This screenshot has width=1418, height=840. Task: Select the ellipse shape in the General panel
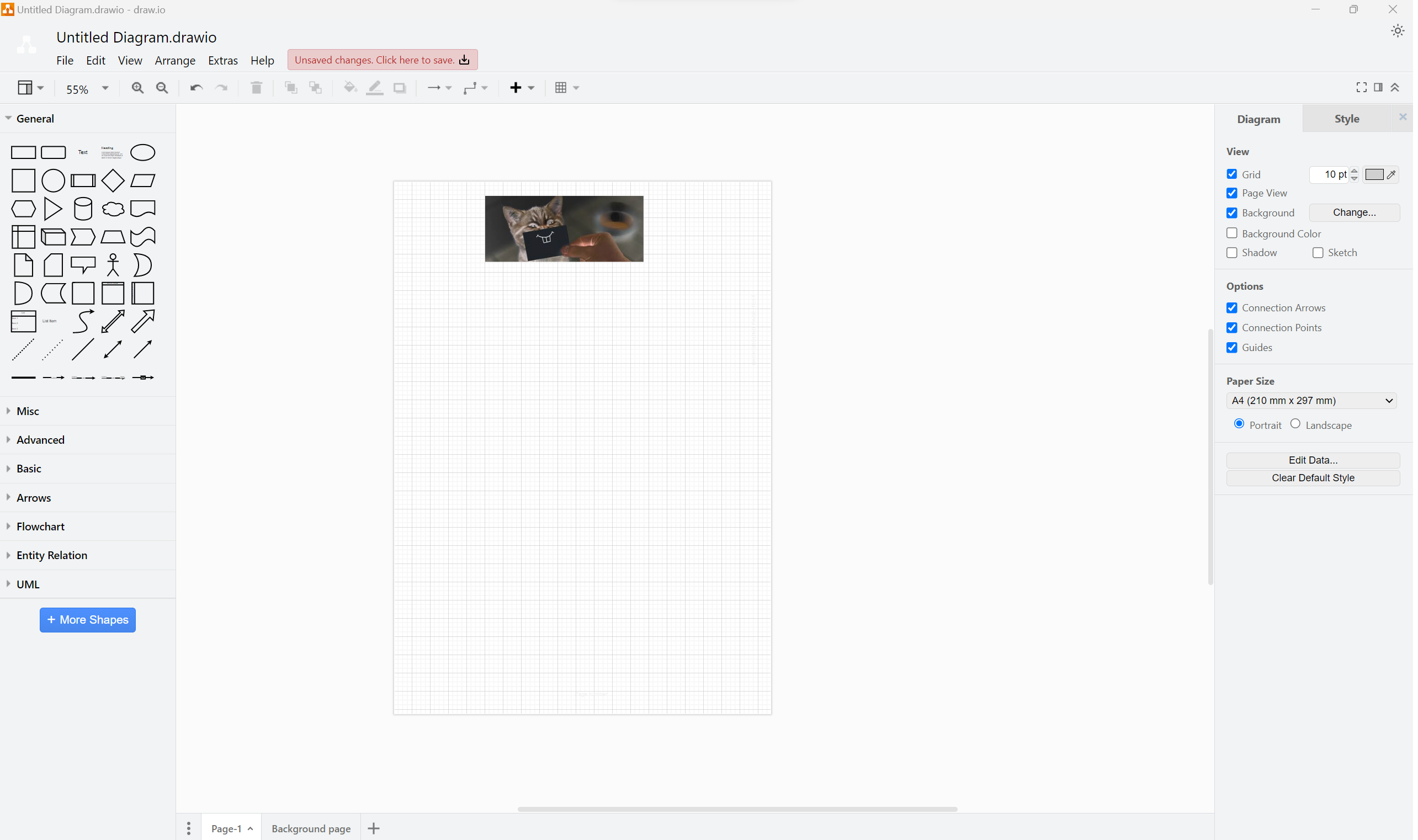pos(142,152)
